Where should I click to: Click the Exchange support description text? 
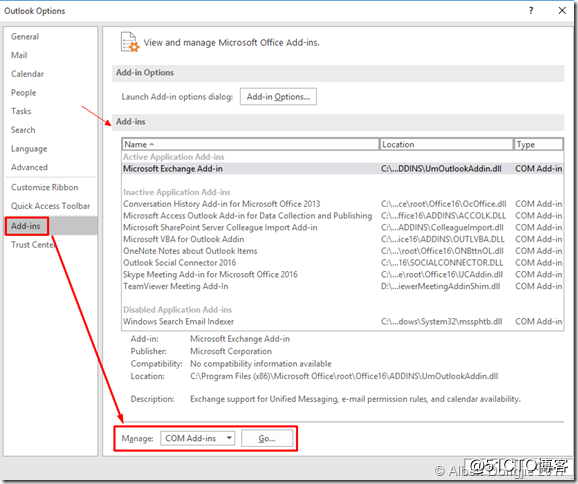click(355, 399)
